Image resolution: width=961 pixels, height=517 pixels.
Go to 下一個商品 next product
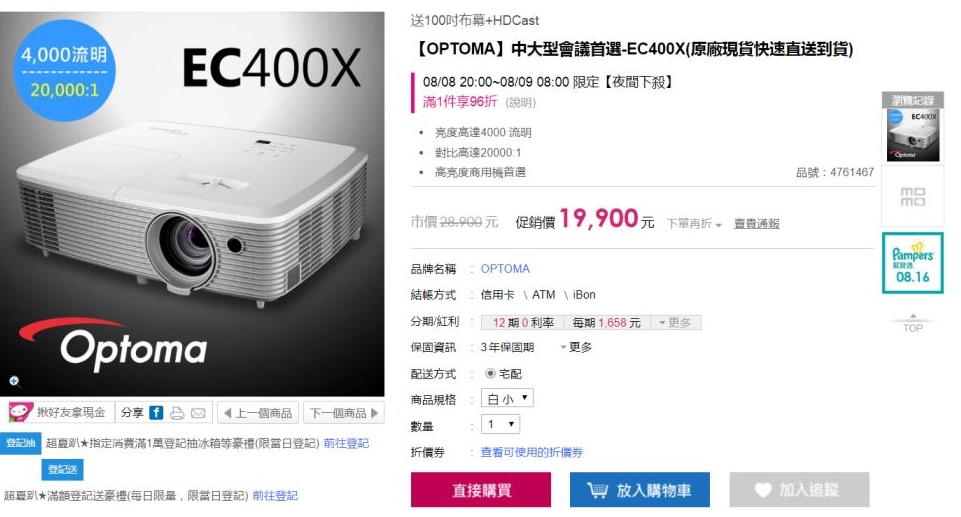point(344,413)
